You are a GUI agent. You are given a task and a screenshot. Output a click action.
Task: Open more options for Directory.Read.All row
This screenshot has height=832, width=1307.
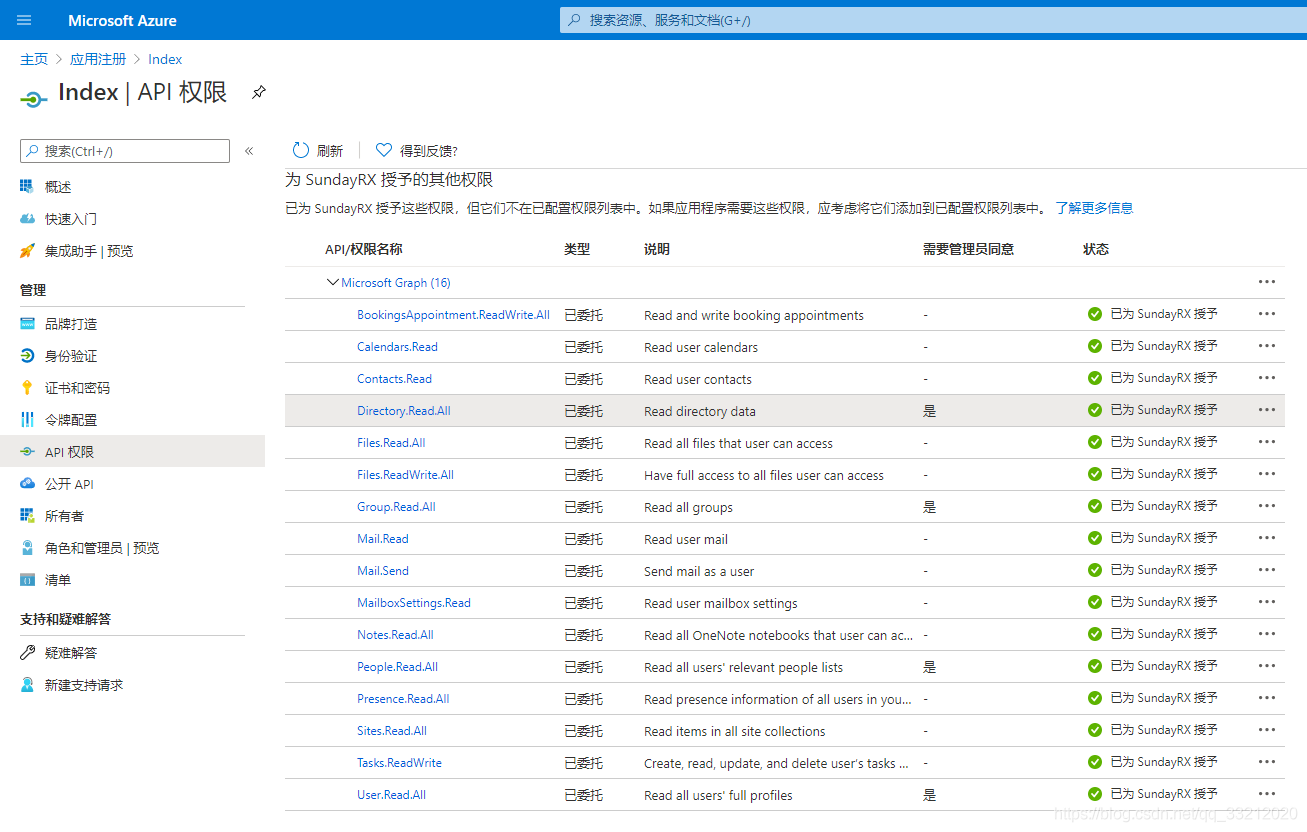pos(1267,410)
